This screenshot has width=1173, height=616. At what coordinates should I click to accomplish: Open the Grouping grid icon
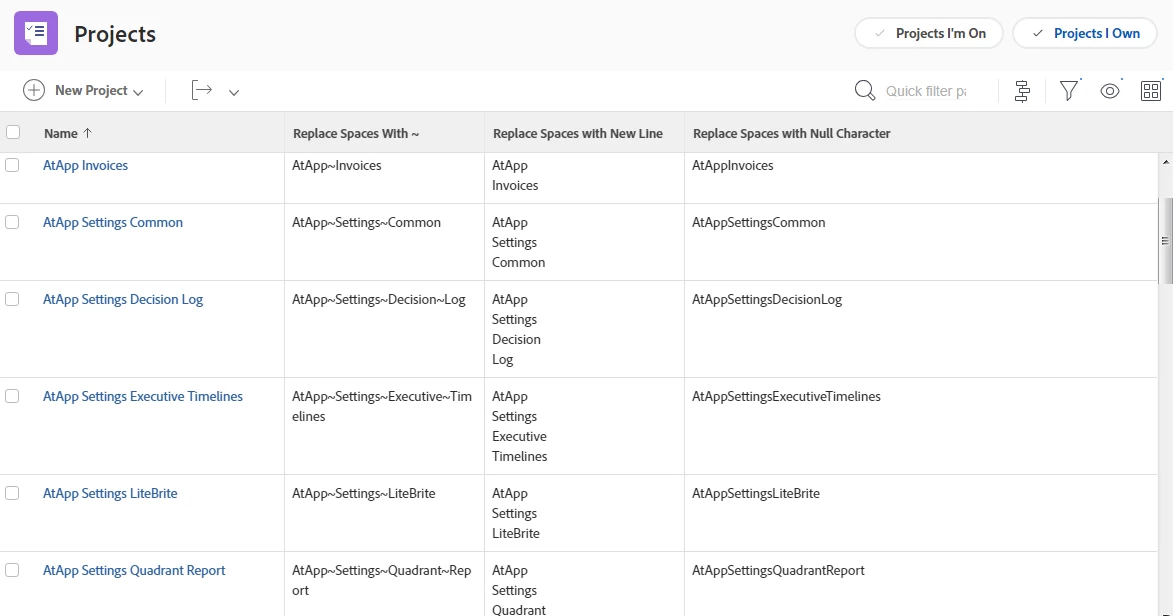[x=1151, y=91]
